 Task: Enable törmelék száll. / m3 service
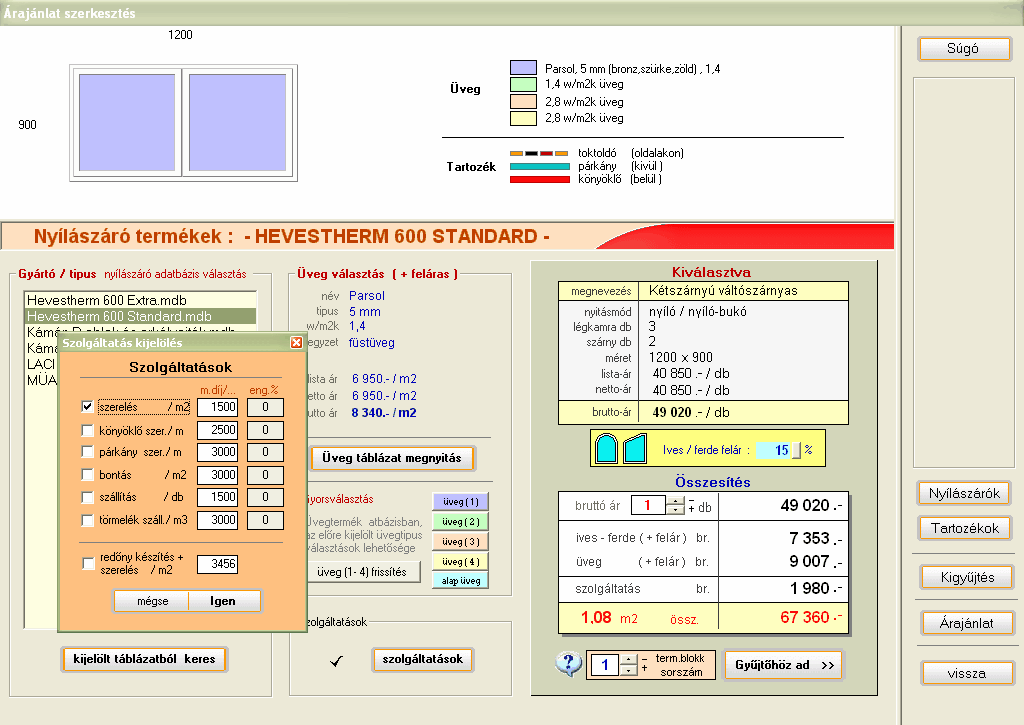pos(87,520)
